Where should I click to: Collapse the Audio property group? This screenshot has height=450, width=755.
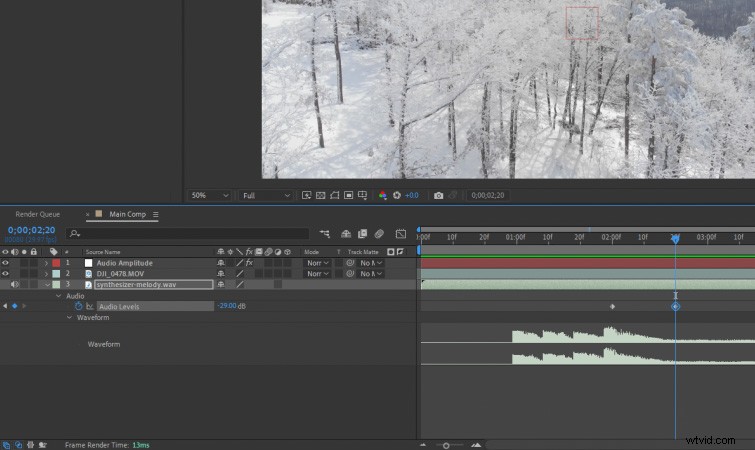(59, 296)
